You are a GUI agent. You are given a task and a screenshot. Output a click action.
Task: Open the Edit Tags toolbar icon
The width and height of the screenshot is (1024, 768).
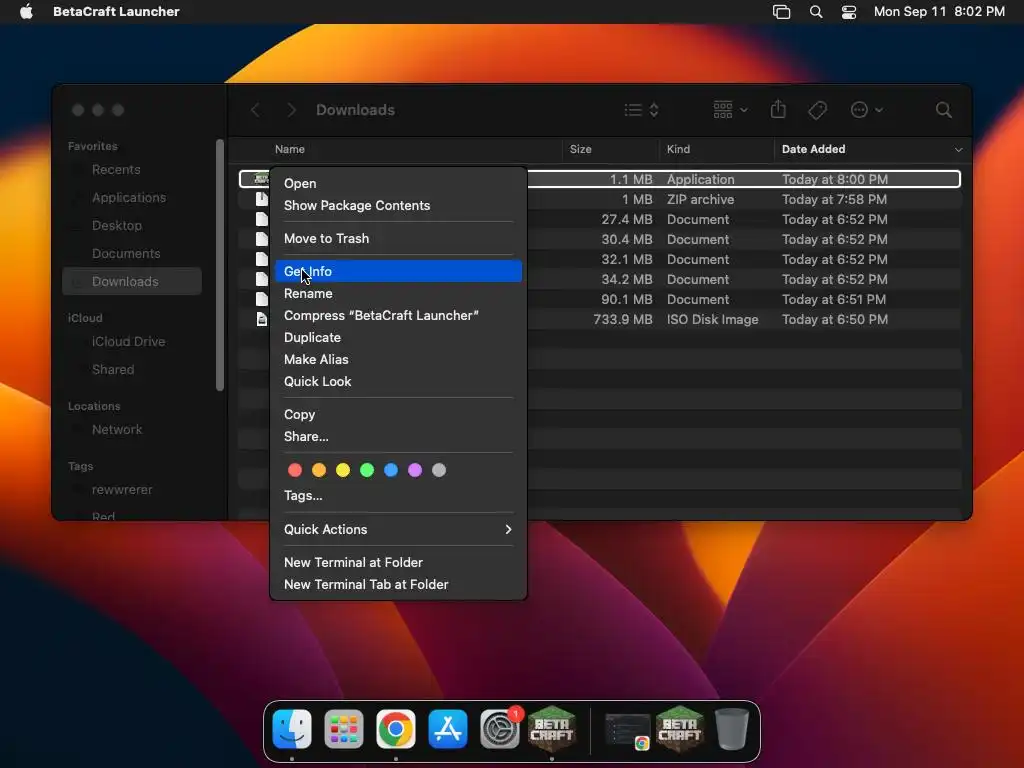pos(817,110)
